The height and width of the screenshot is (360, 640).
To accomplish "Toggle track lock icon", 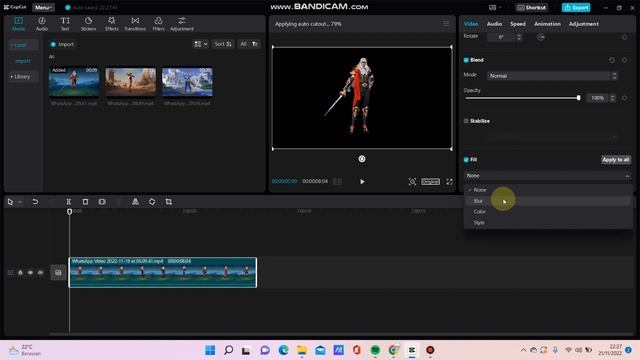I will [x=20, y=272].
